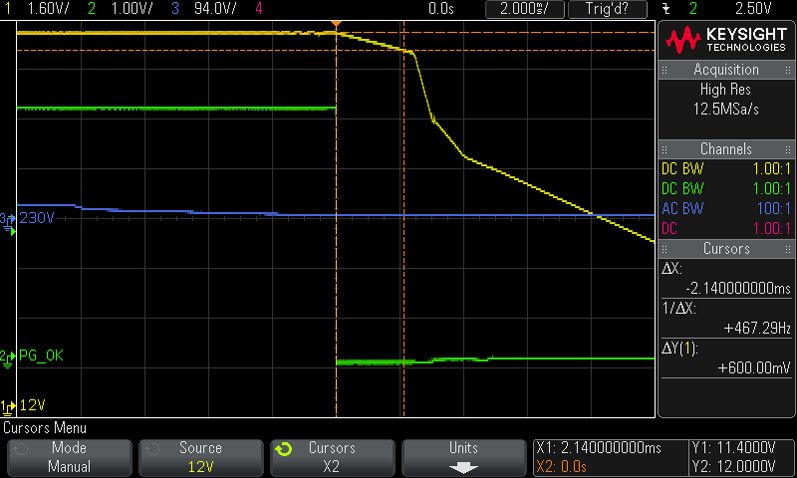Viewport: 797px width, 478px height.
Task: Click the 2.000 ms/ timebase box
Action: click(525, 9)
